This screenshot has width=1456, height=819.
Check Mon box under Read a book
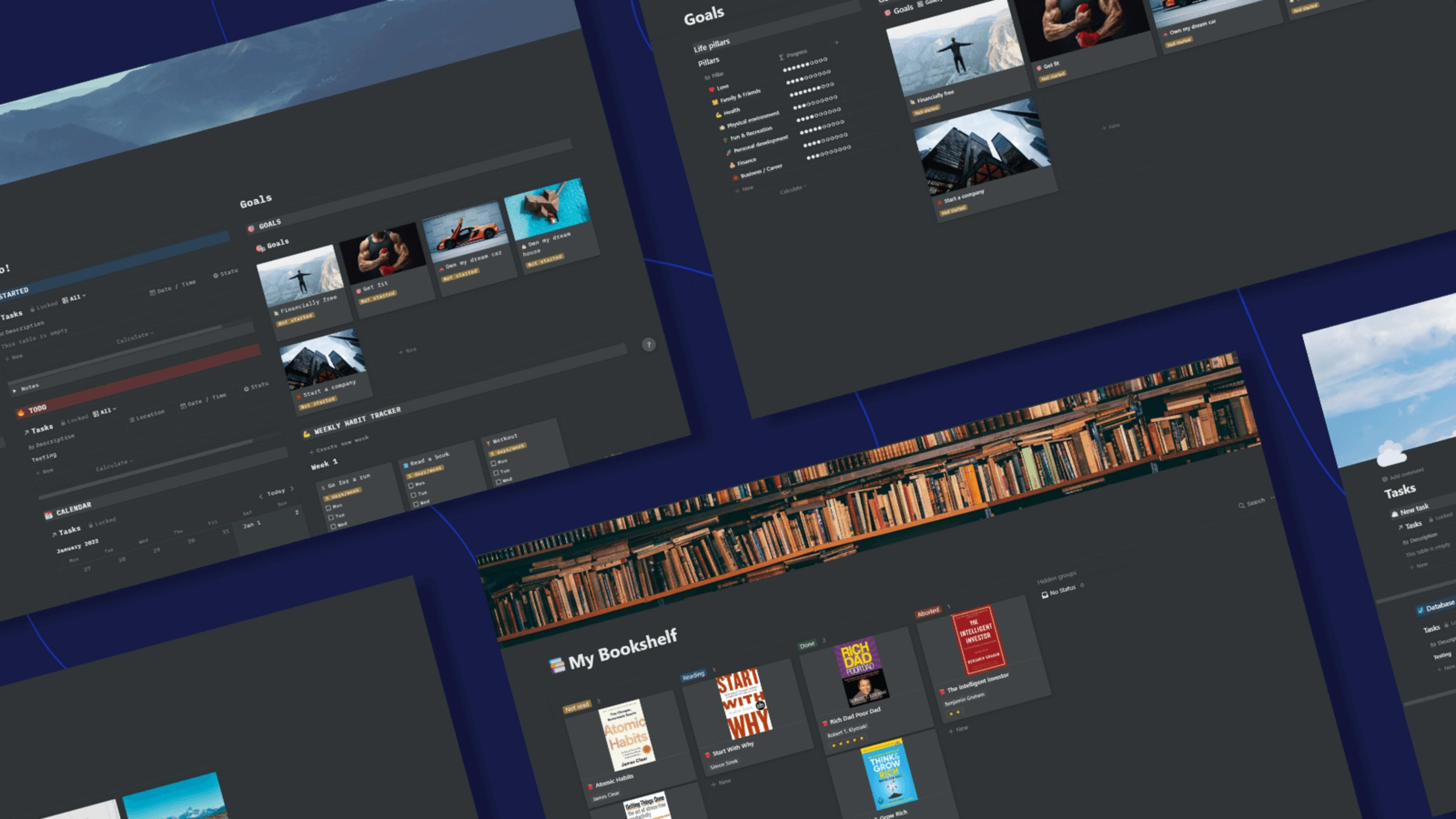point(411,485)
